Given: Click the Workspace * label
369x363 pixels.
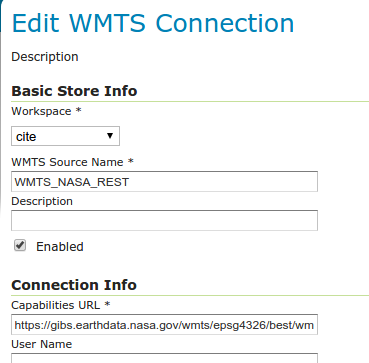Looking at the screenshot, I should [46, 111].
